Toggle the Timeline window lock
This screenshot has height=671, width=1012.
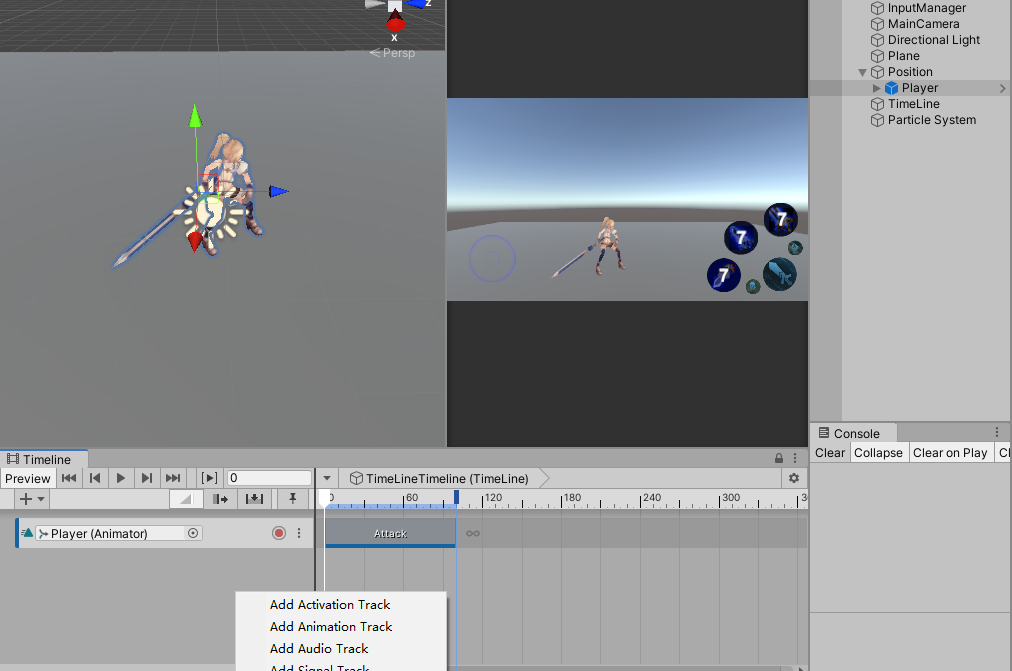(x=779, y=458)
